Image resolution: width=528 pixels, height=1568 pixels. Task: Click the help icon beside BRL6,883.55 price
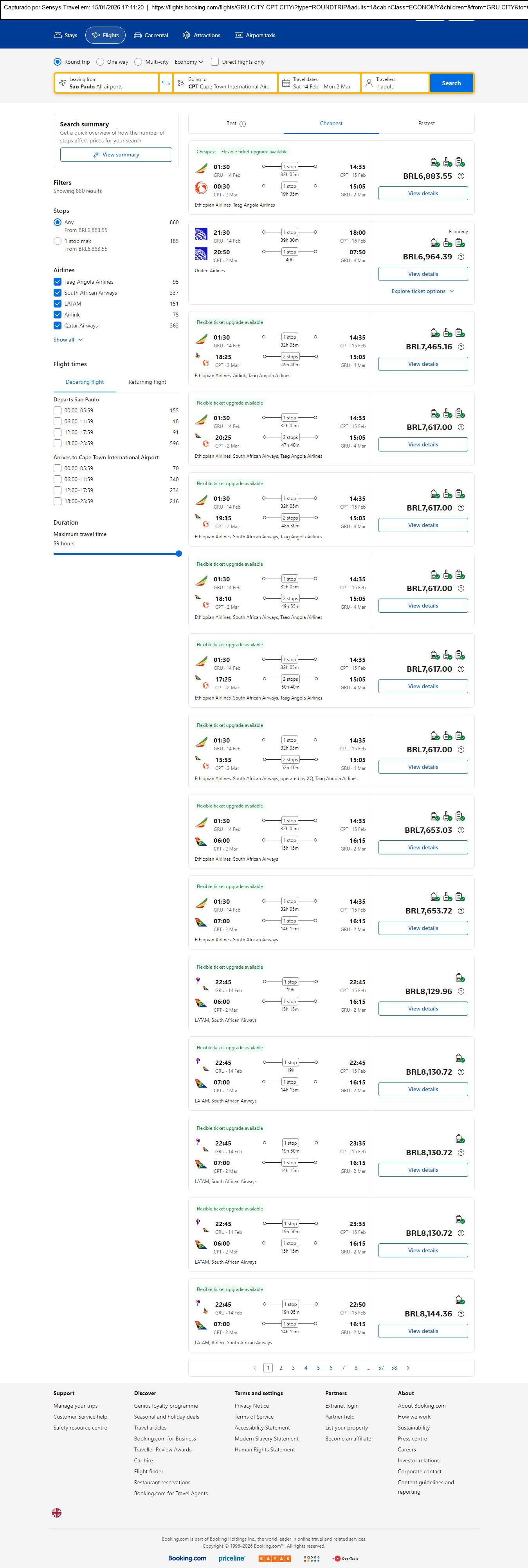461,176
